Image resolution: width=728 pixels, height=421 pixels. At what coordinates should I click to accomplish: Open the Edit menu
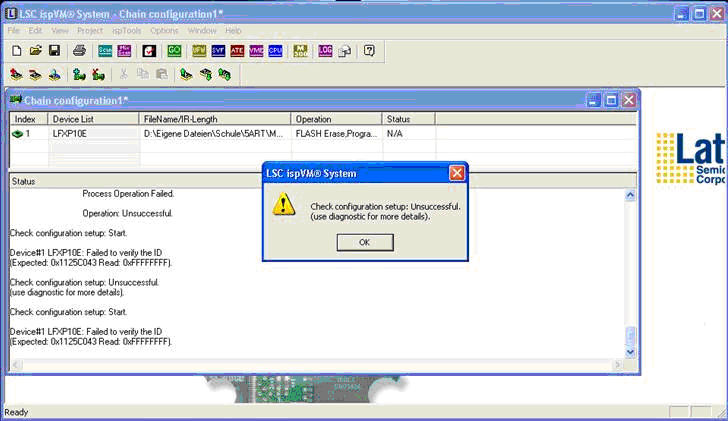(35, 31)
